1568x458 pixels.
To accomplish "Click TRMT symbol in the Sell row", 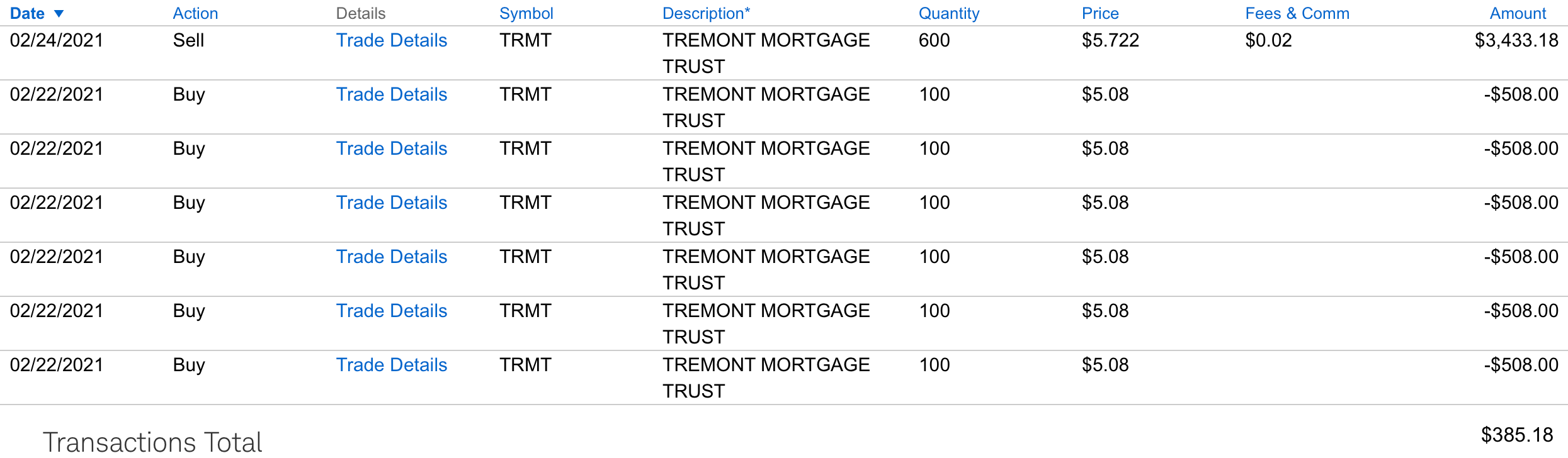I will [525, 40].
